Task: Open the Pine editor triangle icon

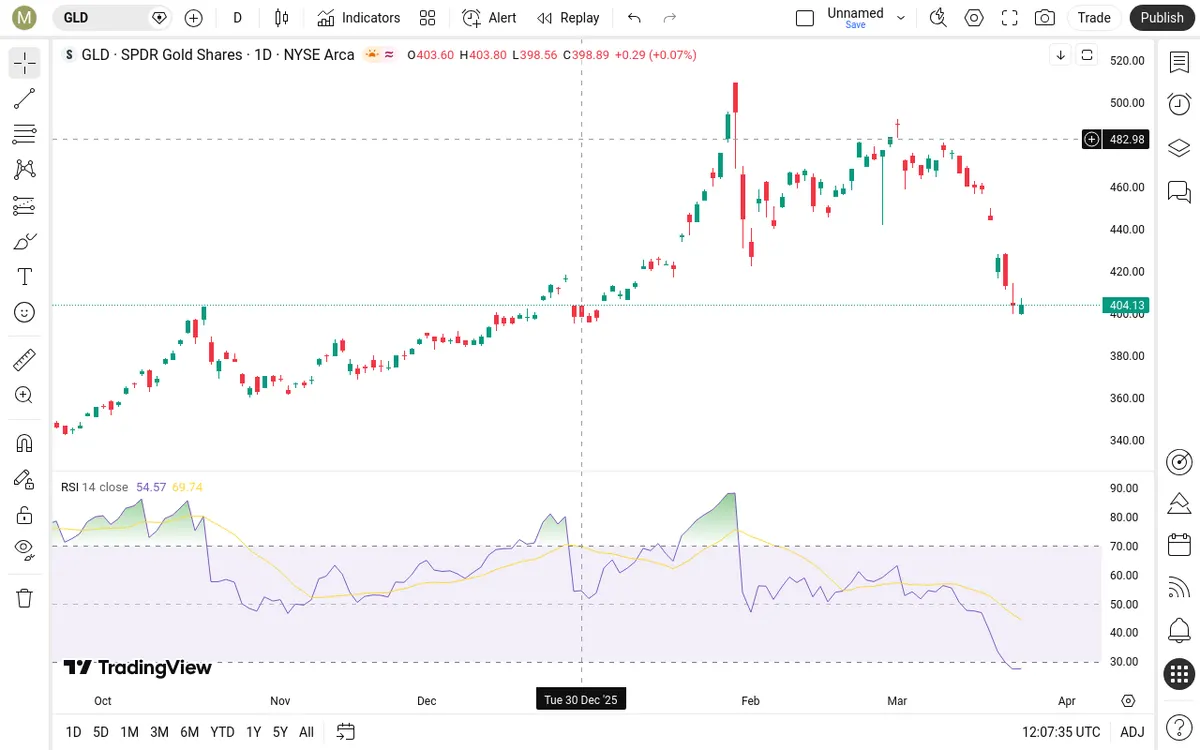Action: pyautogui.click(x=1179, y=502)
